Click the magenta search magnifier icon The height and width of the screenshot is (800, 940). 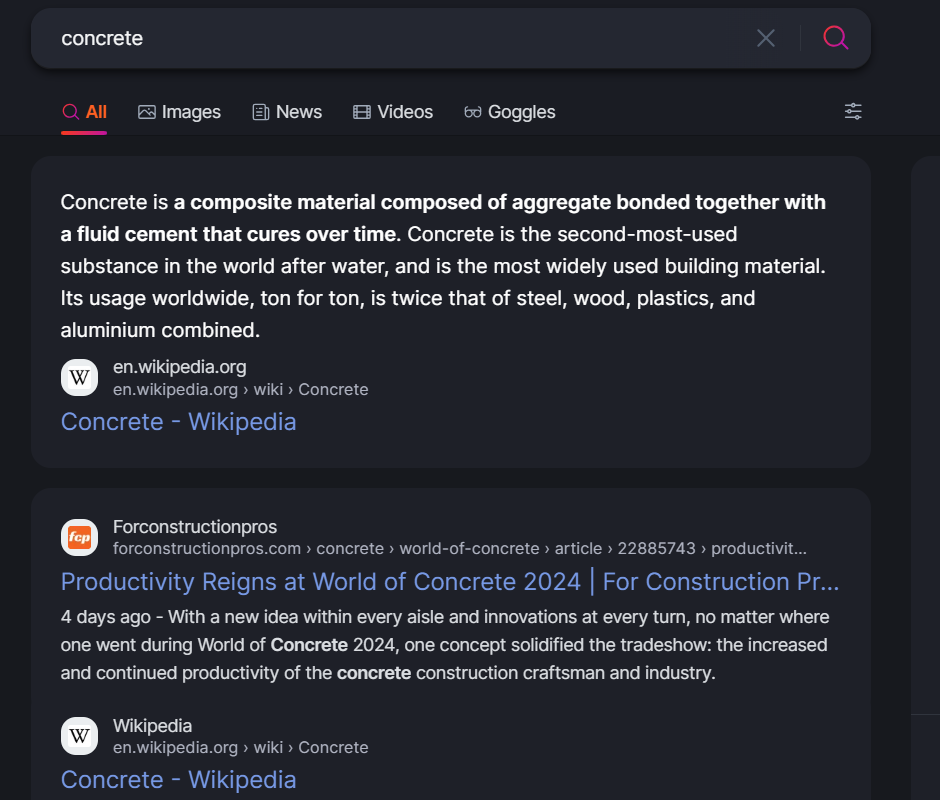(835, 38)
